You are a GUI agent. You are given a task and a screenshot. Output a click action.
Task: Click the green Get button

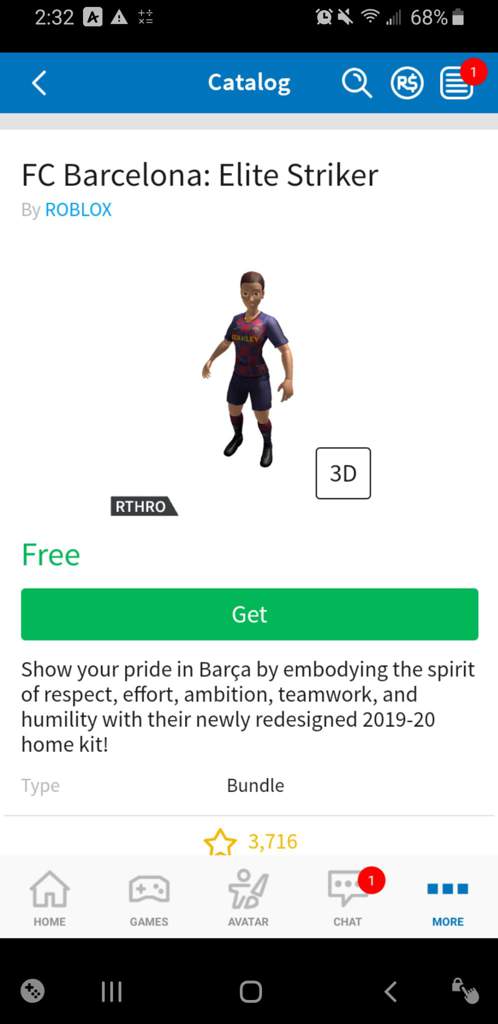pyautogui.click(x=249, y=614)
